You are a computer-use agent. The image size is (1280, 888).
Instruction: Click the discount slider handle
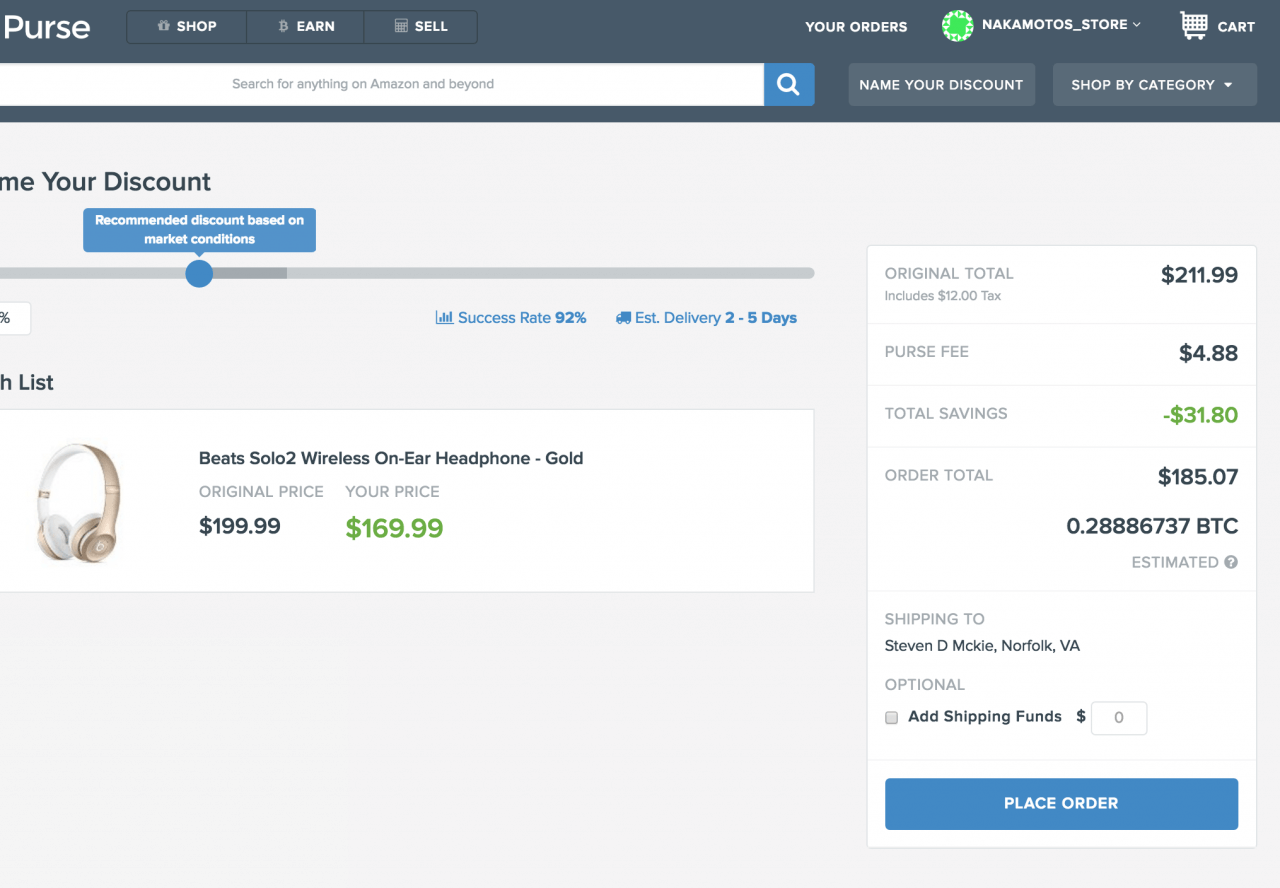(x=199, y=273)
